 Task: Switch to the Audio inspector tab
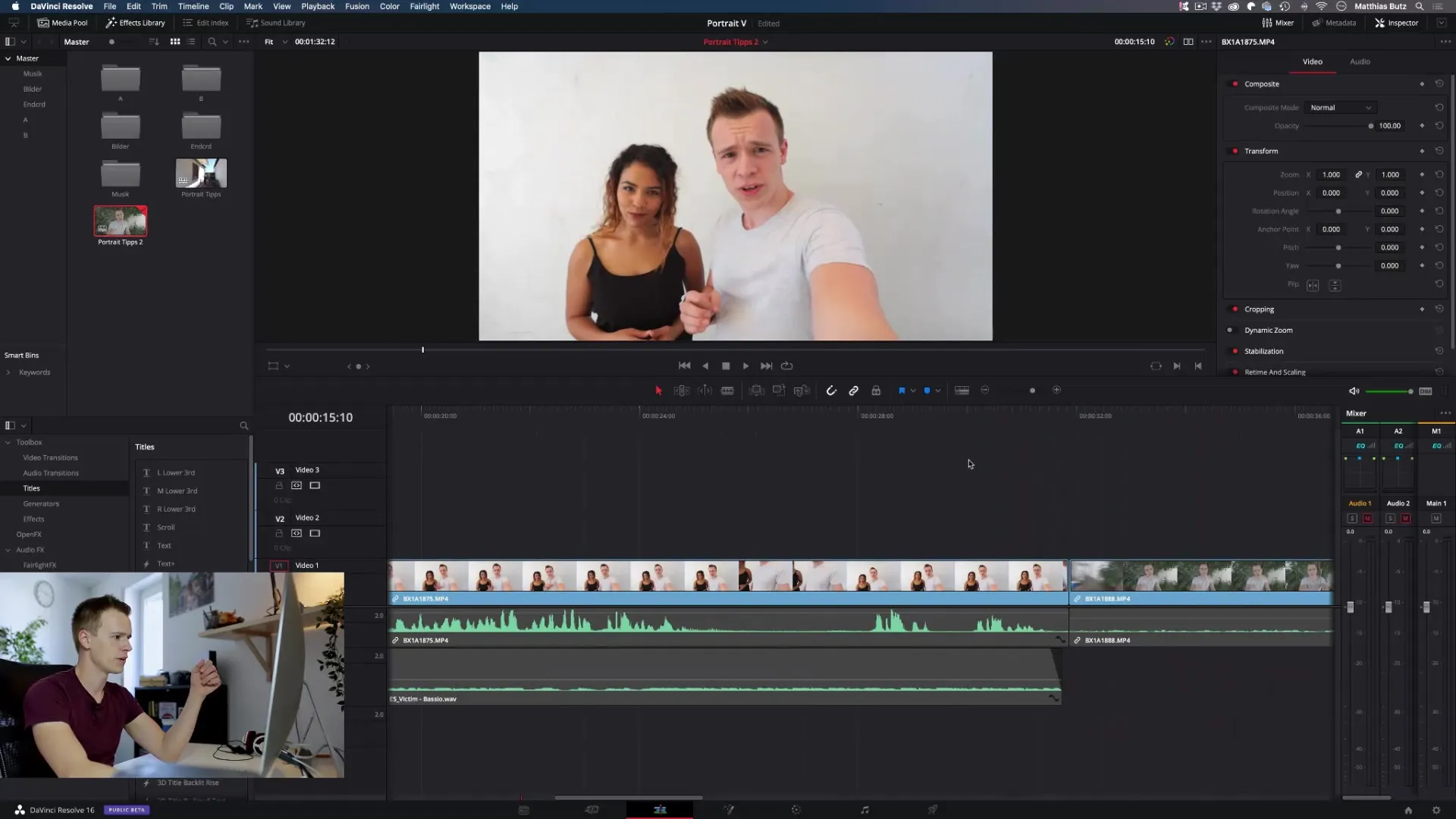[1360, 61]
